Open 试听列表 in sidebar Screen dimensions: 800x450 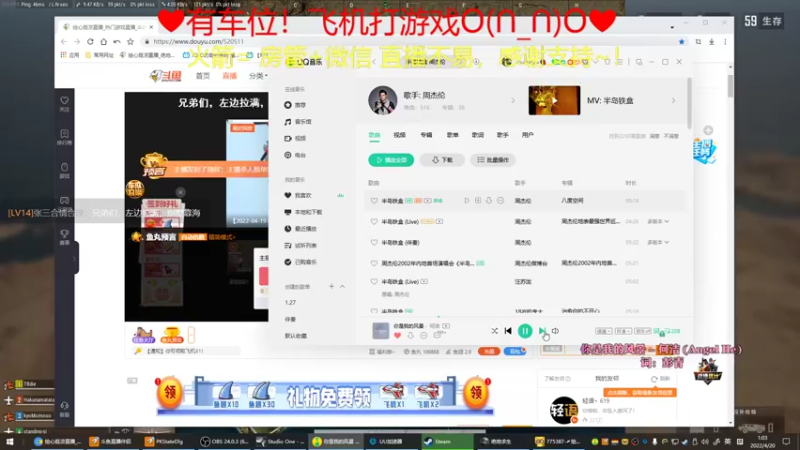[x=301, y=245]
